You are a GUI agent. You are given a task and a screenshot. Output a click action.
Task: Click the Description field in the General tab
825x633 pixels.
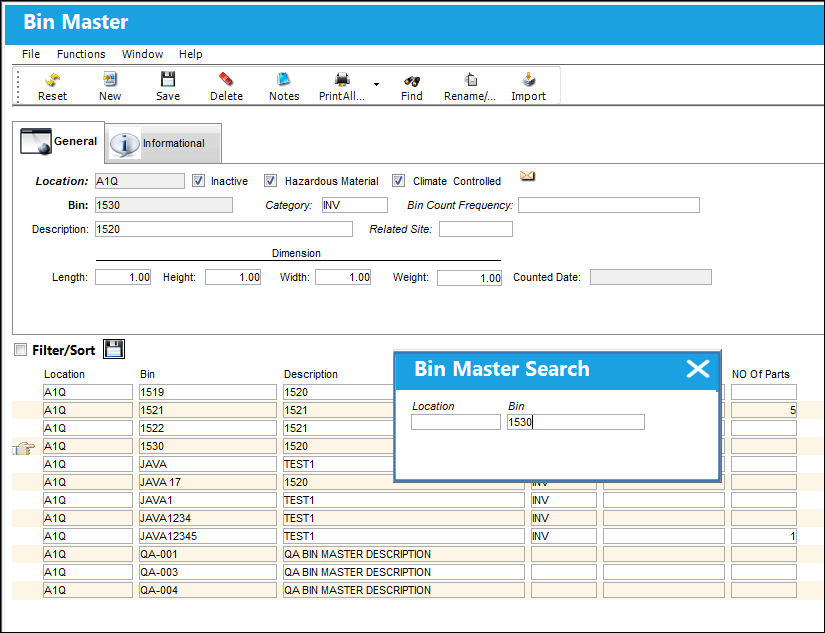click(x=224, y=229)
